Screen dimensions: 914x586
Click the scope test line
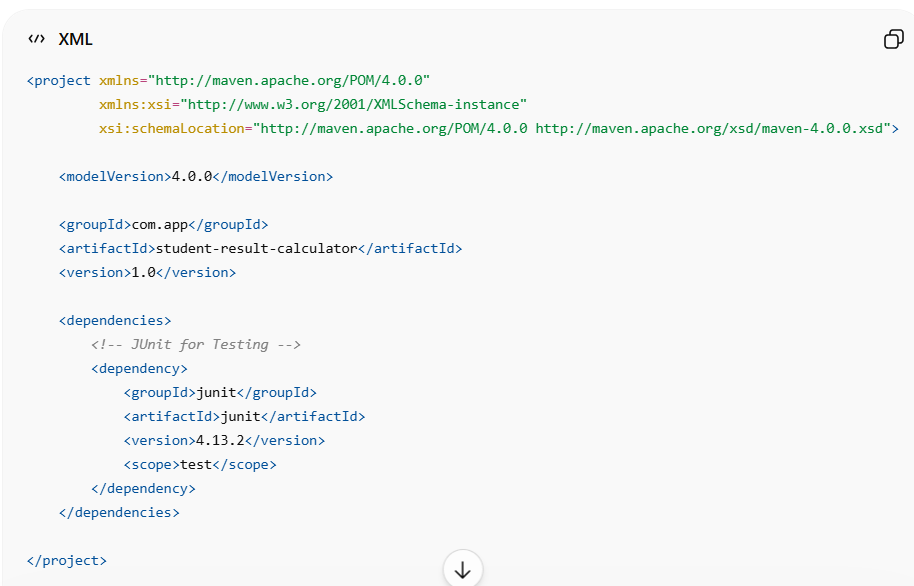tap(200, 465)
